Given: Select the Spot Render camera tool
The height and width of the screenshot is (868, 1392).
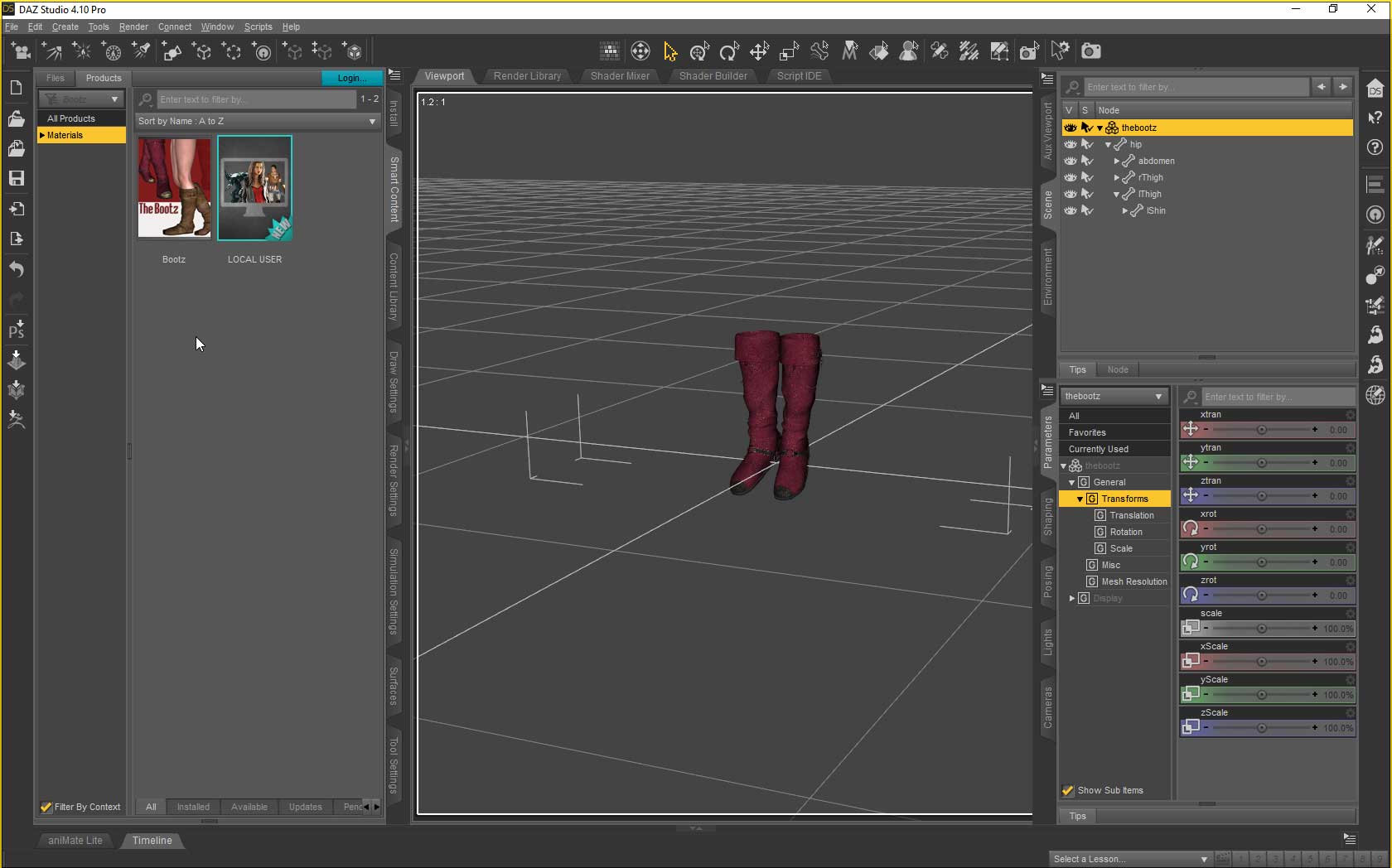Looking at the screenshot, I should (1029, 51).
